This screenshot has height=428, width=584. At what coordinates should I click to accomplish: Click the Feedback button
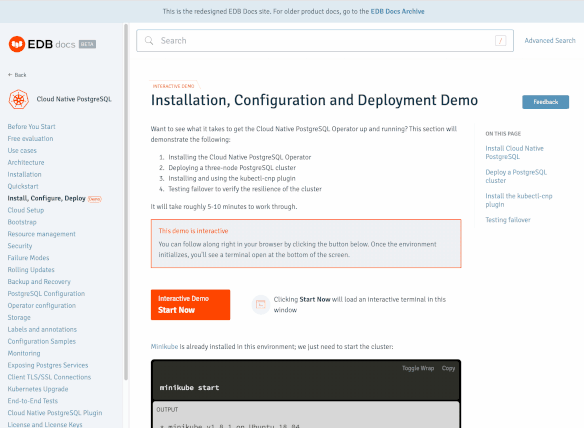click(545, 102)
